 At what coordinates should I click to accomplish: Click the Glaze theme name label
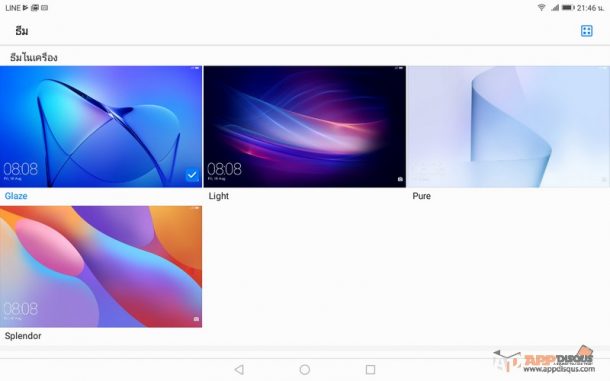point(16,196)
